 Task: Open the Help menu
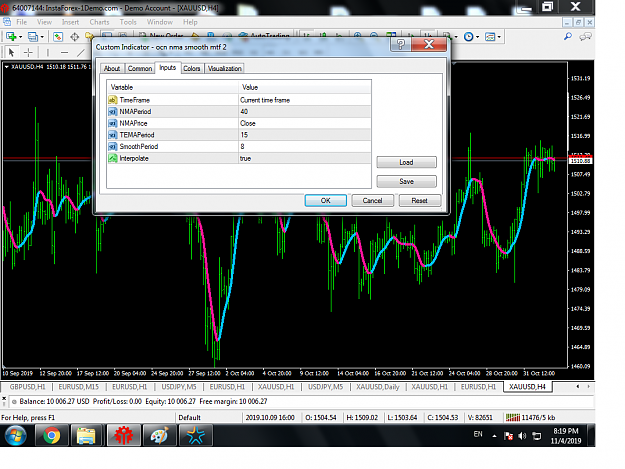190,22
